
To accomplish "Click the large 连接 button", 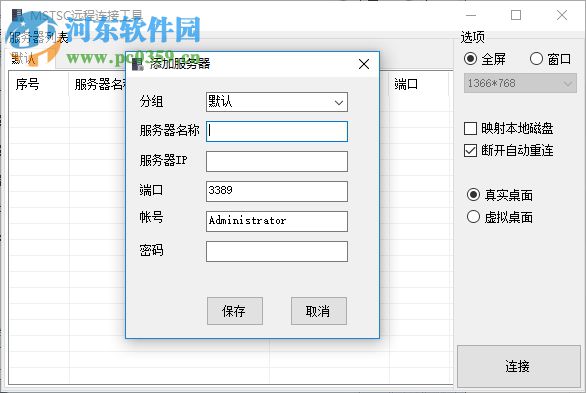I will pyautogui.click(x=519, y=366).
